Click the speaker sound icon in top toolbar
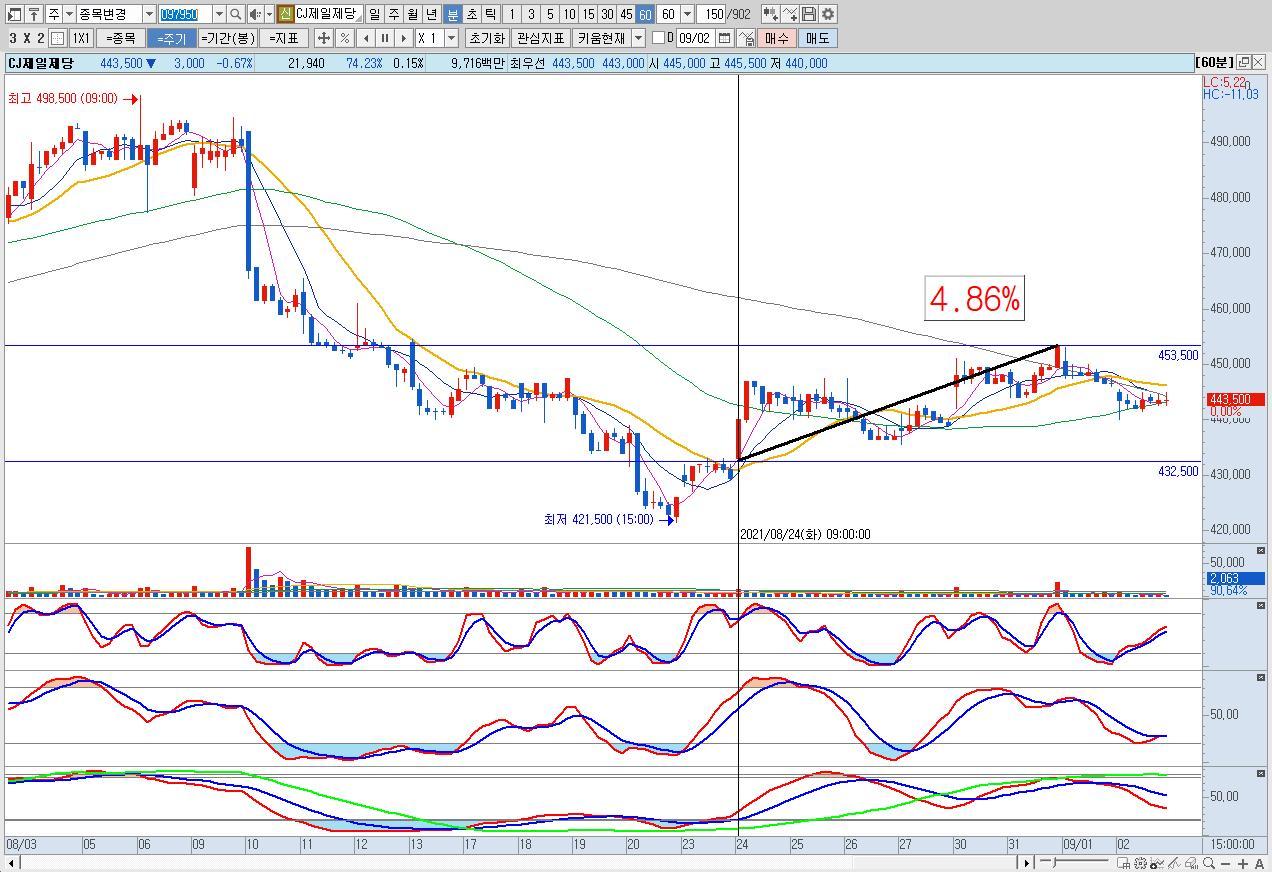 click(x=254, y=14)
